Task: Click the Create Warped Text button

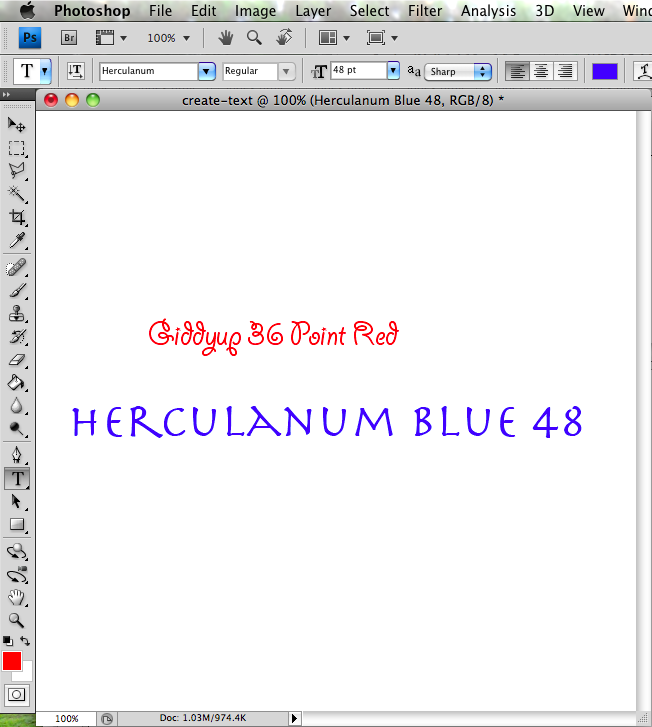Action: (644, 71)
